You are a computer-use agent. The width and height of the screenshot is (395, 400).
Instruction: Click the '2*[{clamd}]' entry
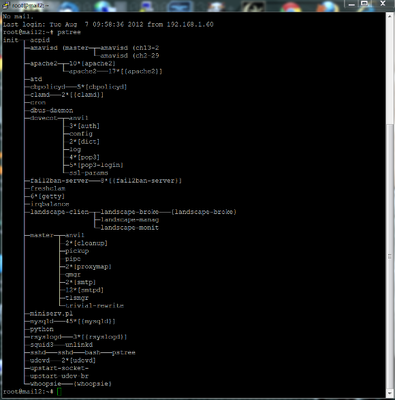83,95
